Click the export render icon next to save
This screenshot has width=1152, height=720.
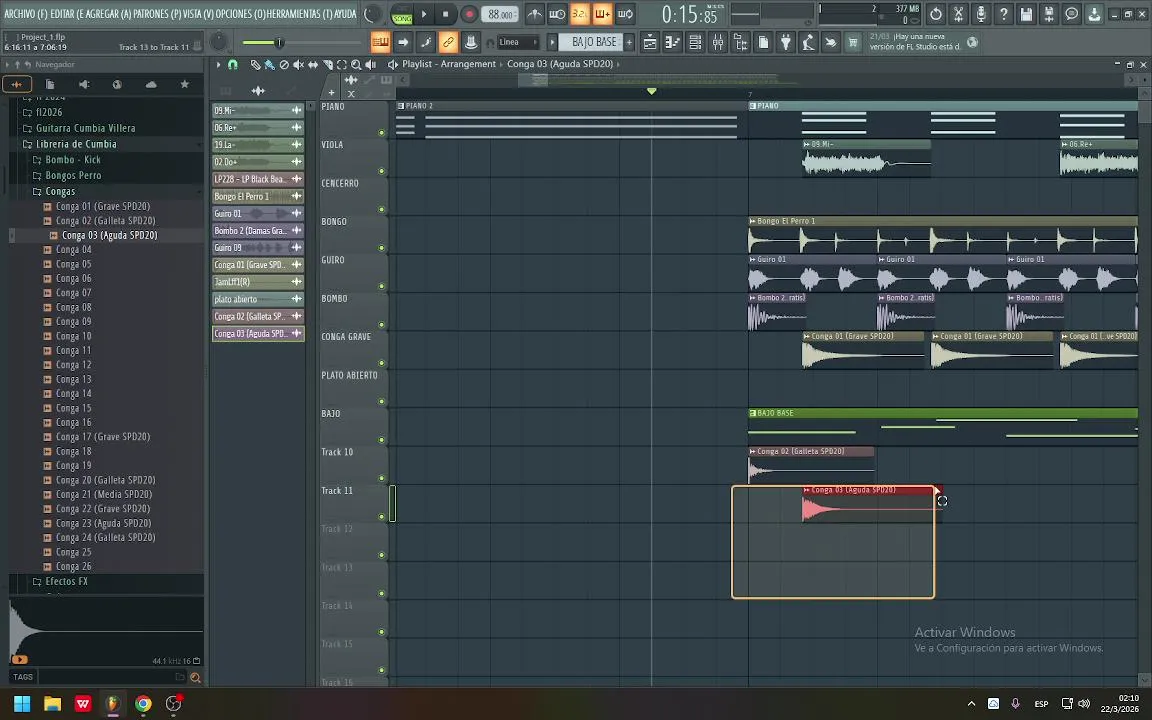click(1049, 14)
